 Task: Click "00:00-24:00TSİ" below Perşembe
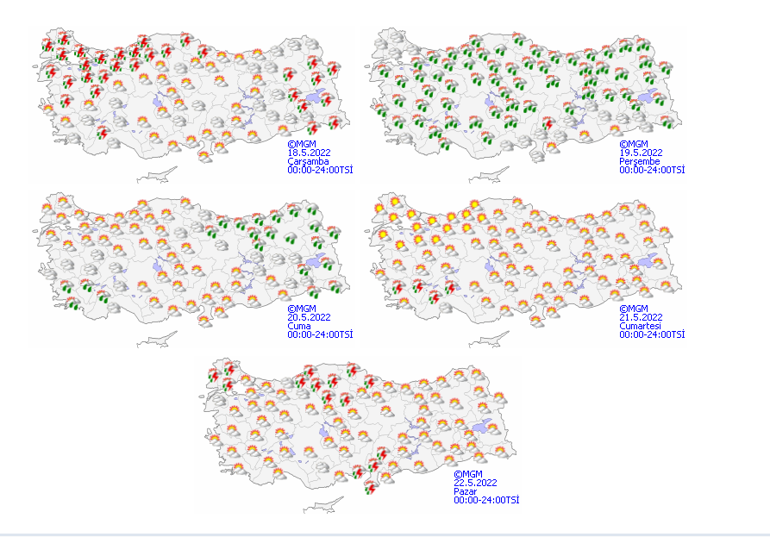[x=652, y=170]
